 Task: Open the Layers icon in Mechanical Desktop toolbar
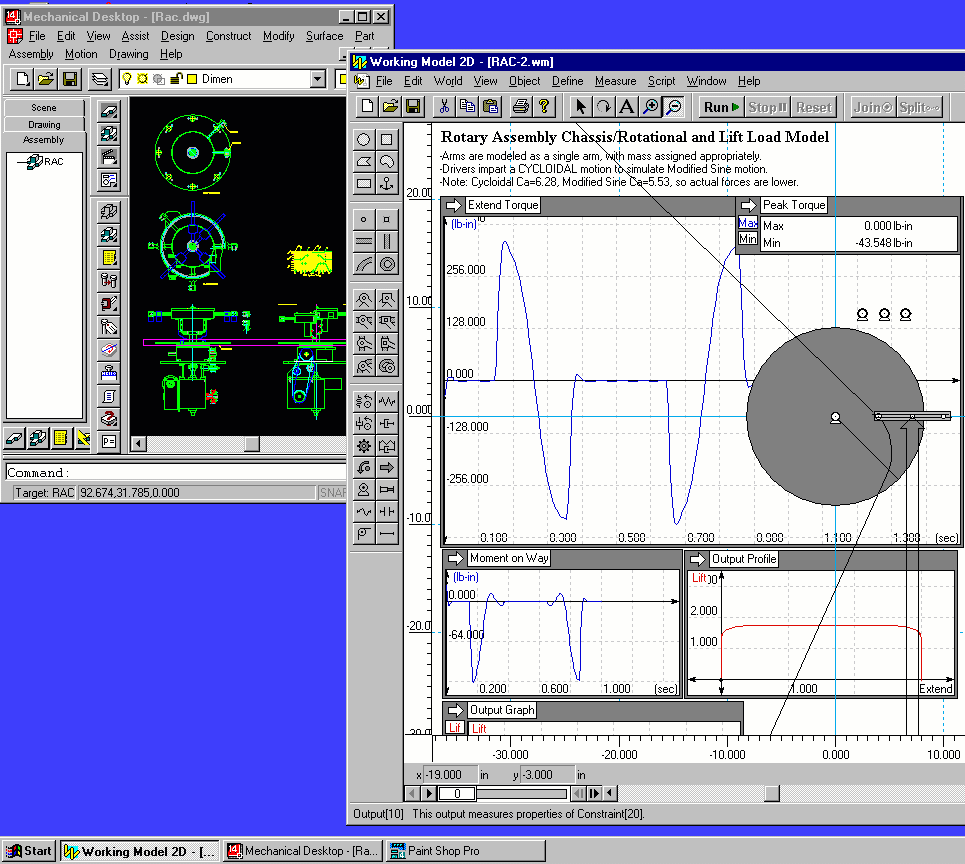tap(100, 79)
